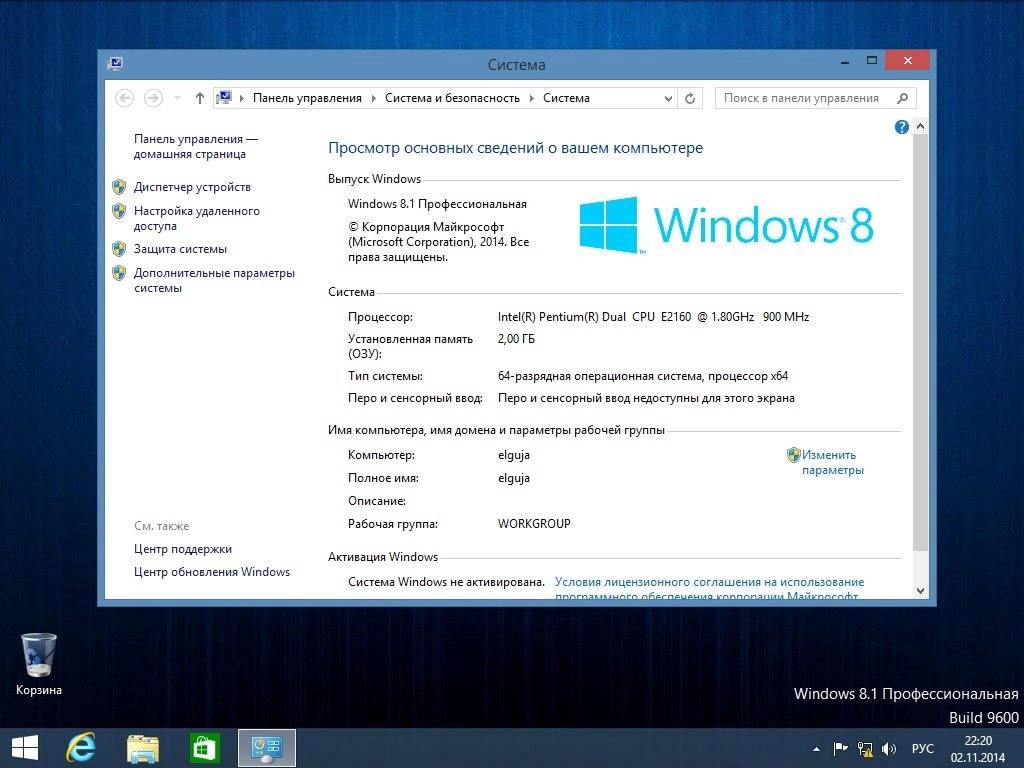Click the computer icon in address bar
1024x768 pixels.
pos(224,98)
